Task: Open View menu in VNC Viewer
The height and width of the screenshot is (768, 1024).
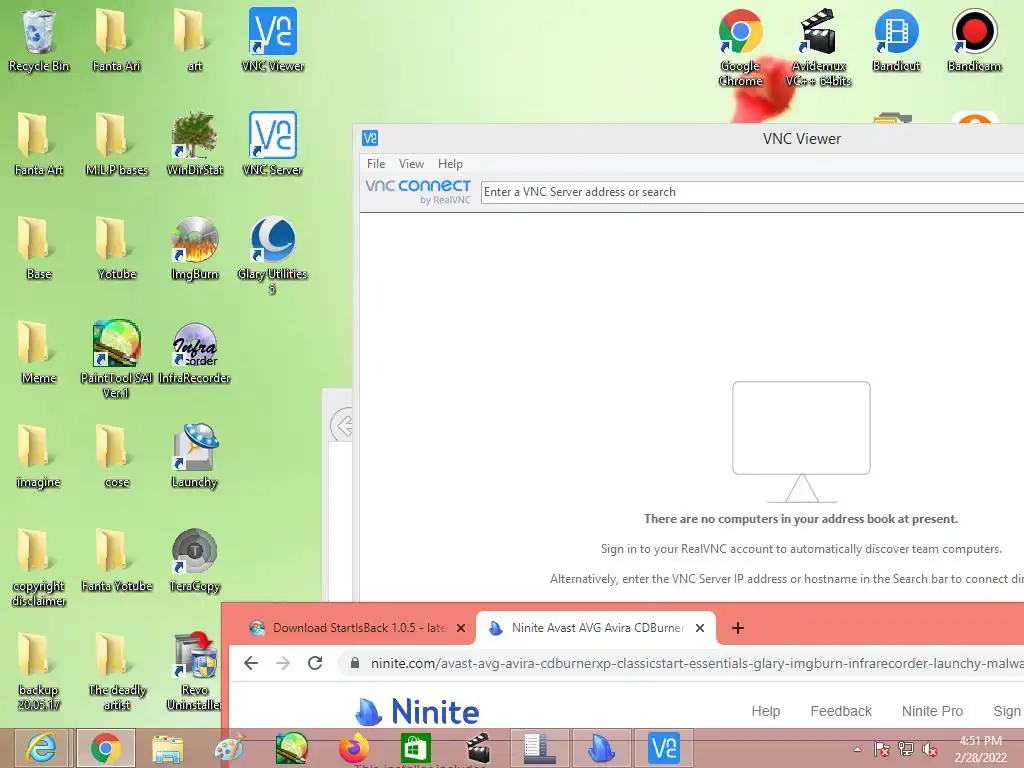Action: pyautogui.click(x=411, y=164)
